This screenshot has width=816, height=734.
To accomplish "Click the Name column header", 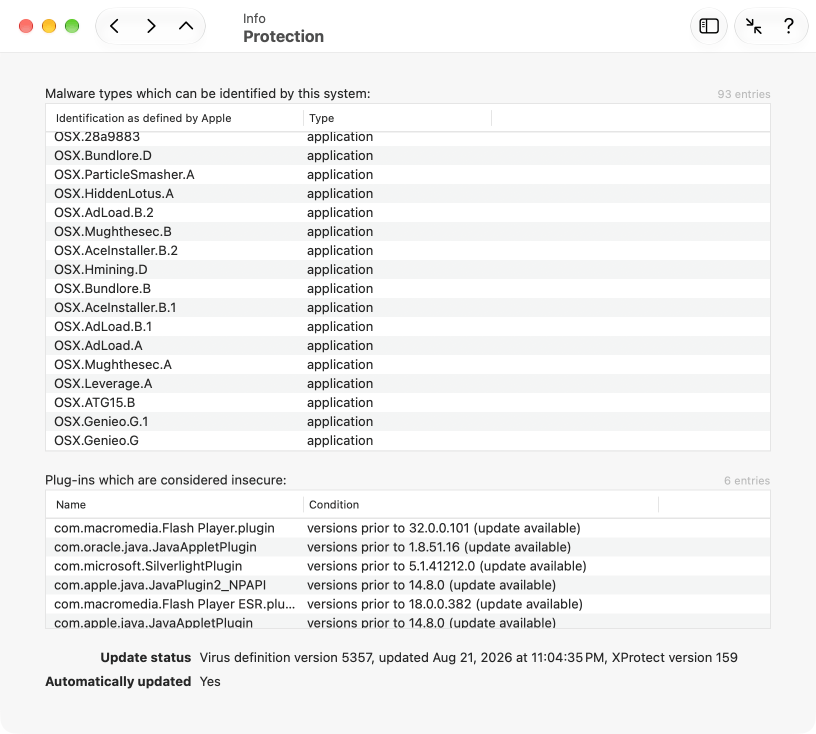I will pyautogui.click(x=174, y=504).
